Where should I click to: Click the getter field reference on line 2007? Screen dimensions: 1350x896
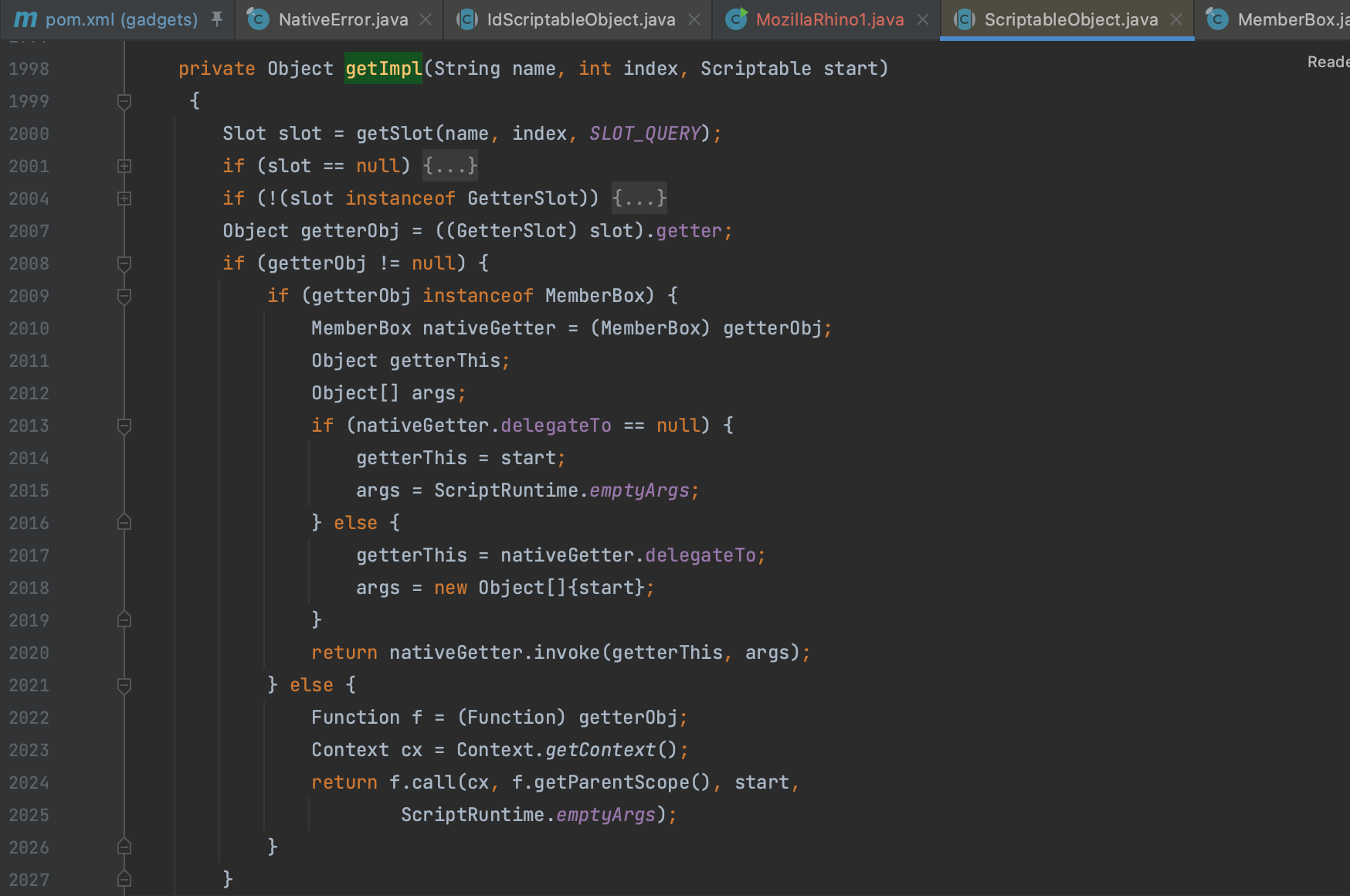click(x=689, y=231)
